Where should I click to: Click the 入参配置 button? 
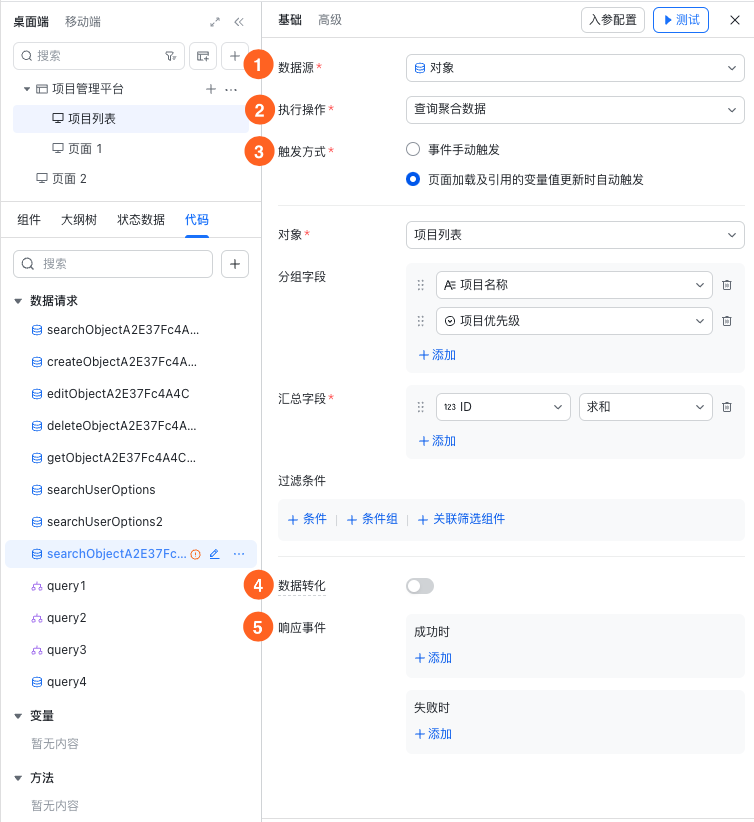pos(612,20)
